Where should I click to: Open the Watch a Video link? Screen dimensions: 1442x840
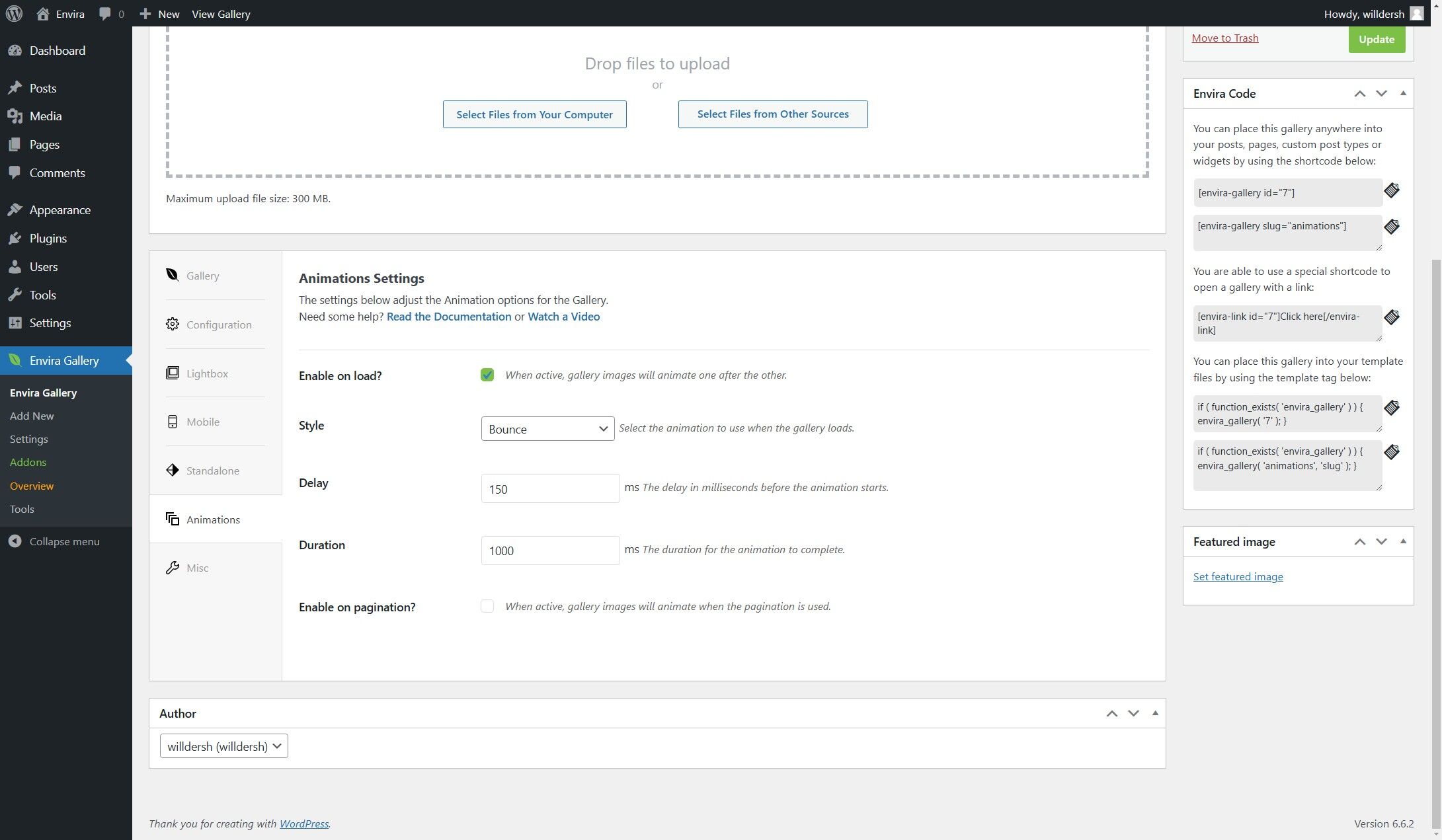[x=564, y=317]
